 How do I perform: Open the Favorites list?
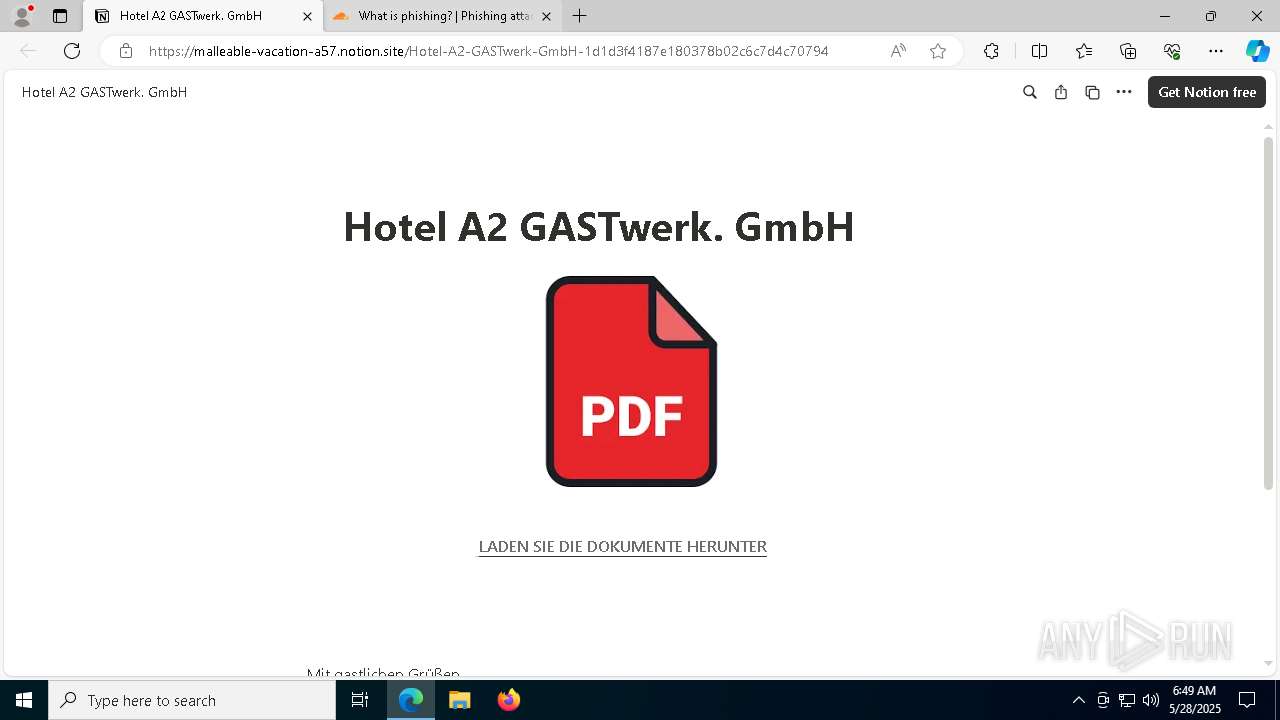(1084, 51)
